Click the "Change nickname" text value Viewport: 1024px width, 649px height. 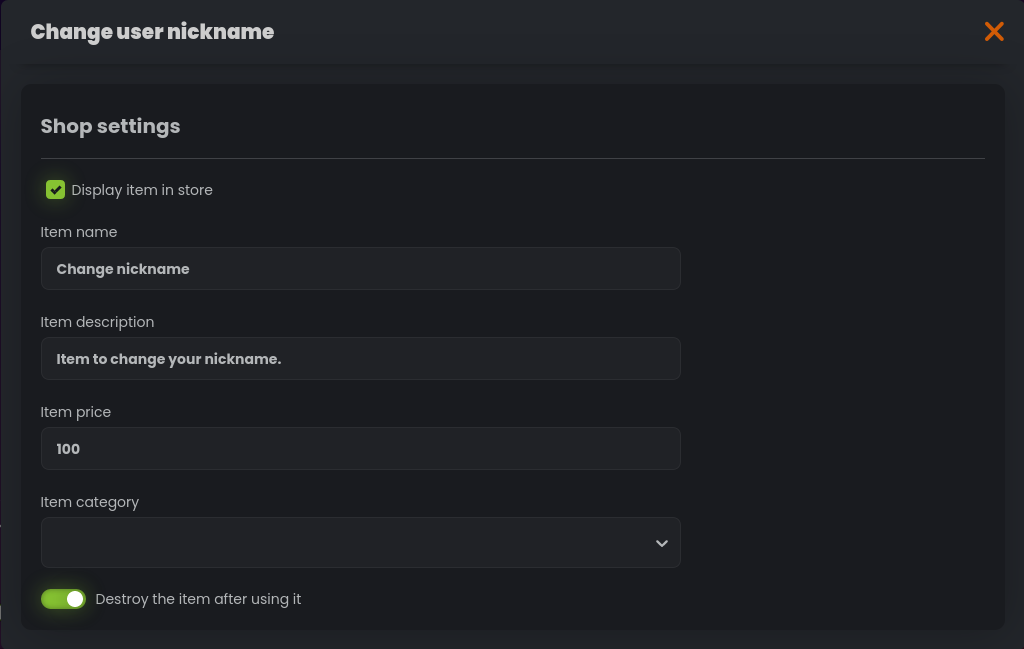123,268
